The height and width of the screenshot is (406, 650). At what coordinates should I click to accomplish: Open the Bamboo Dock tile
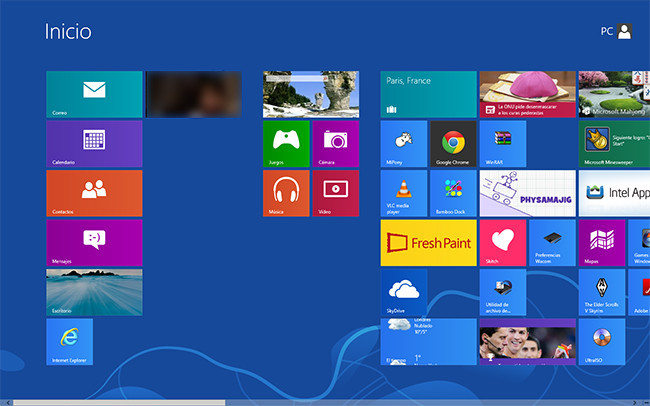(x=453, y=193)
